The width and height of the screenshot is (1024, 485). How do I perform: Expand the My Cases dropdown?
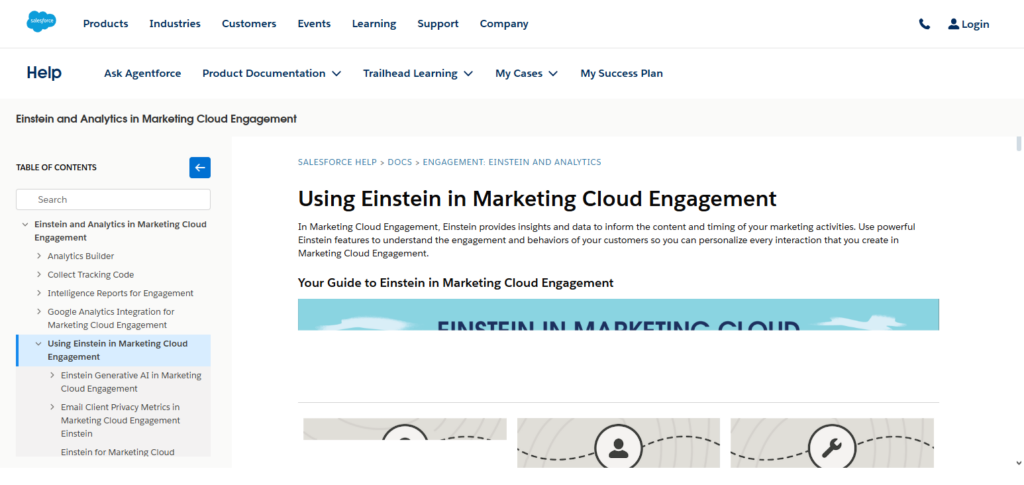click(x=526, y=73)
